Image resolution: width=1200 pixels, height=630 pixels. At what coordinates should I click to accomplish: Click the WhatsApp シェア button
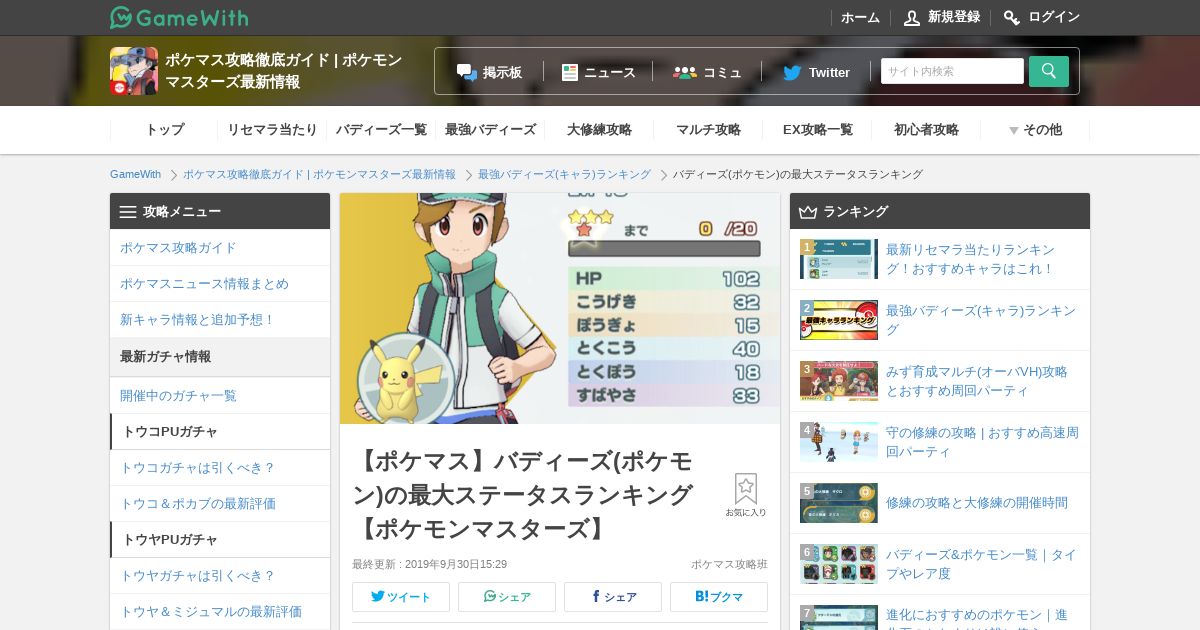(507, 597)
